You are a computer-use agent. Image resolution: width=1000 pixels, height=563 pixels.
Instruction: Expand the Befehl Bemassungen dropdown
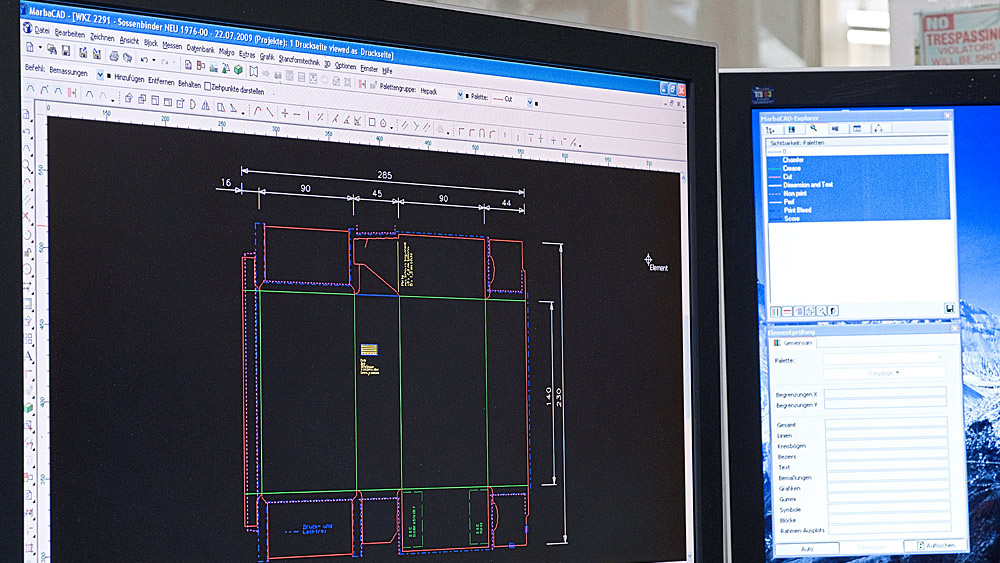click(100, 75)
